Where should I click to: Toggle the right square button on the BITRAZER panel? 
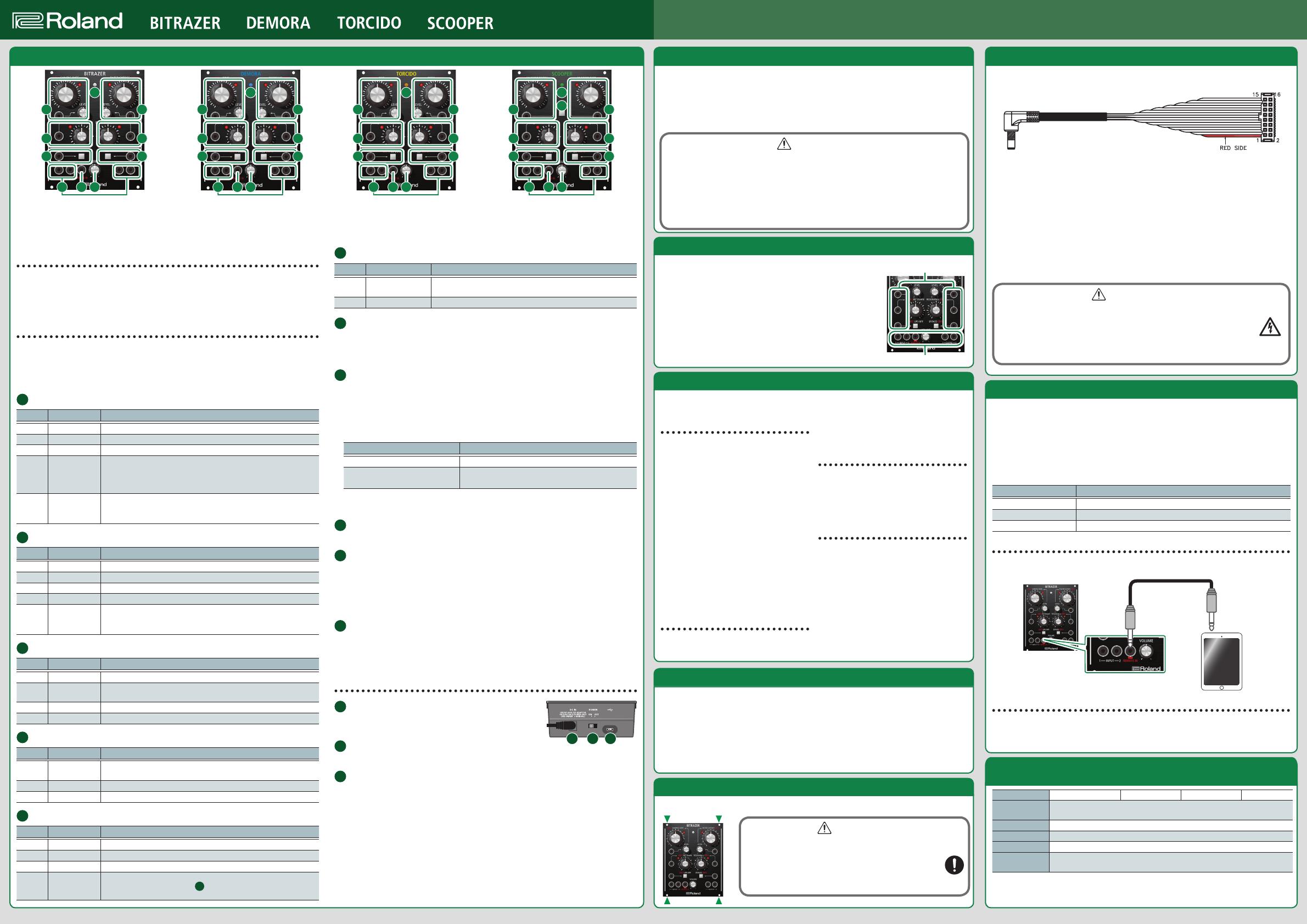(108, 156)
